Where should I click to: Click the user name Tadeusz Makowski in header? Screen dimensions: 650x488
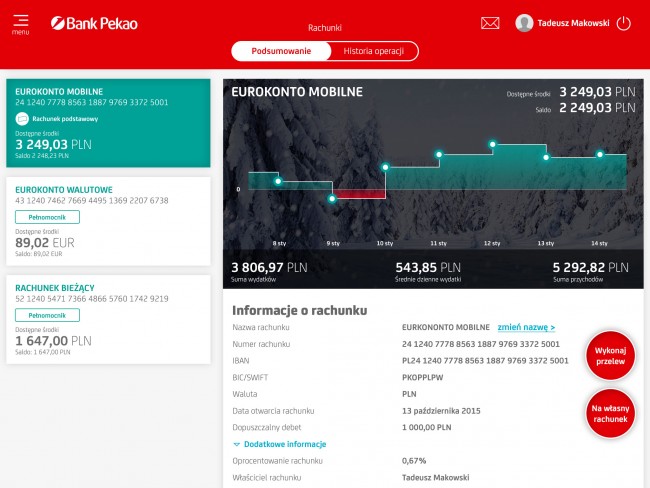[x=573, y=23]
